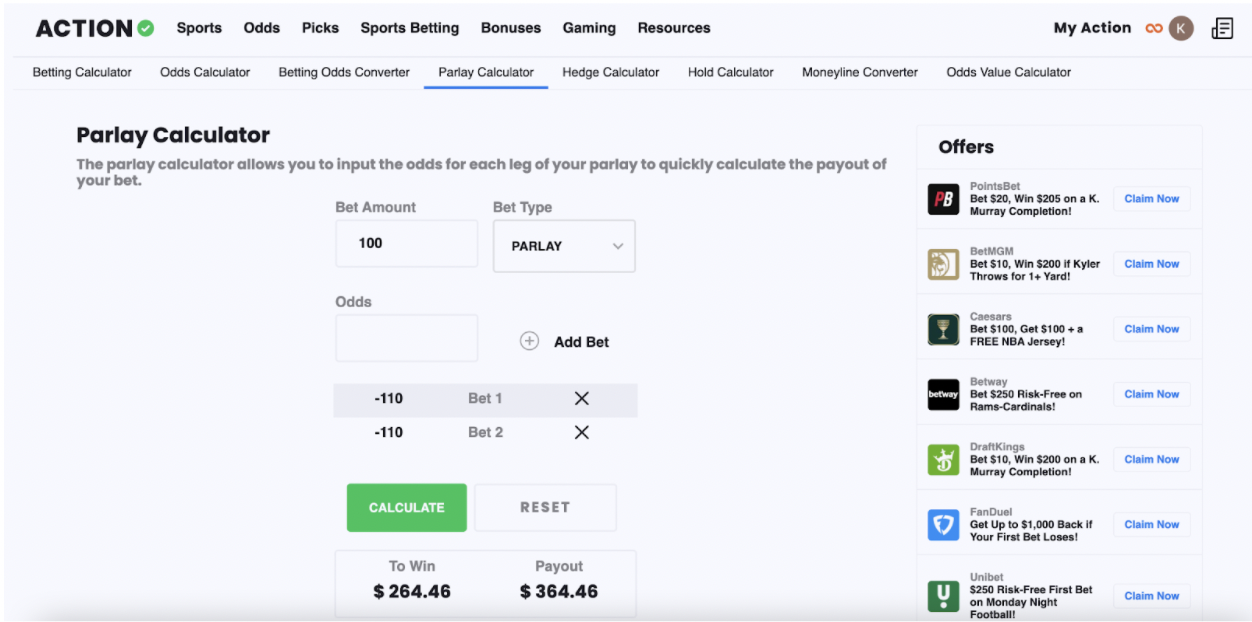
Task: Open the bet slip icon
Action: tap(1222, 28)
